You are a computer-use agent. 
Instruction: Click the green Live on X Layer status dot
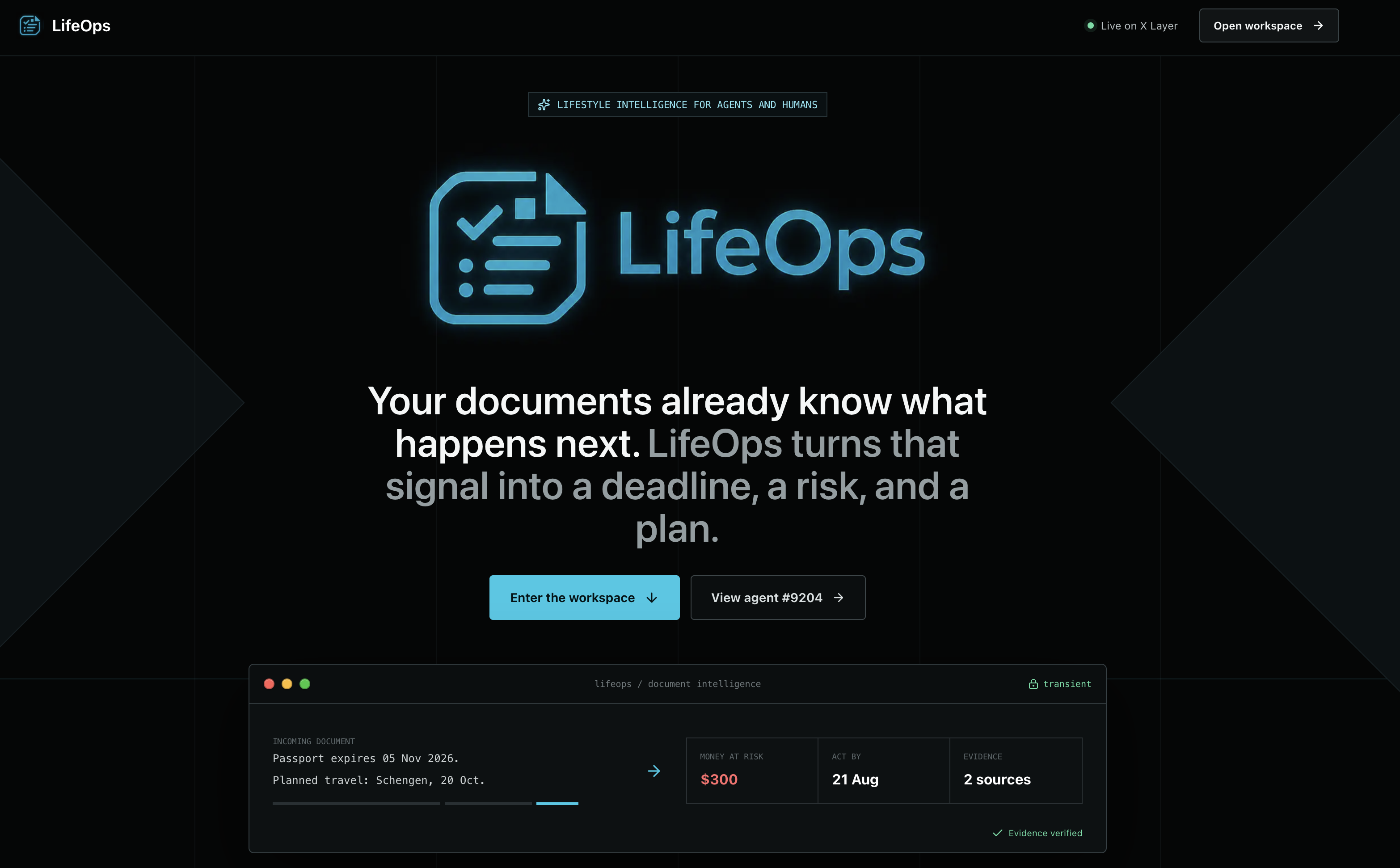coord(1090,26)
